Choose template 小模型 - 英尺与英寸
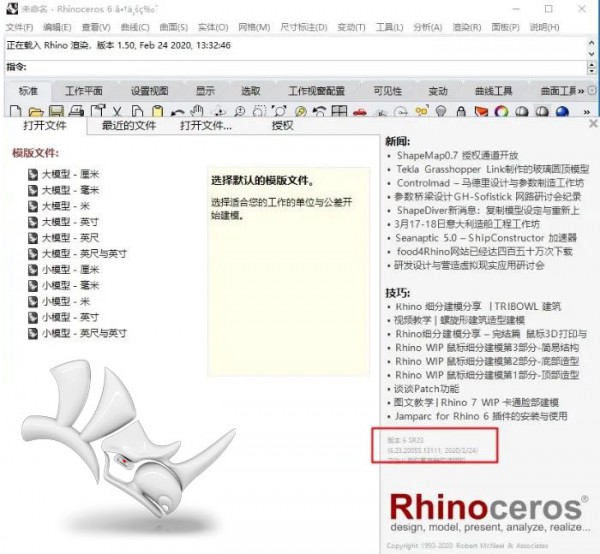The width and height of the screenshot is (600, 554). pyautogui.click(x=77, y=334)
